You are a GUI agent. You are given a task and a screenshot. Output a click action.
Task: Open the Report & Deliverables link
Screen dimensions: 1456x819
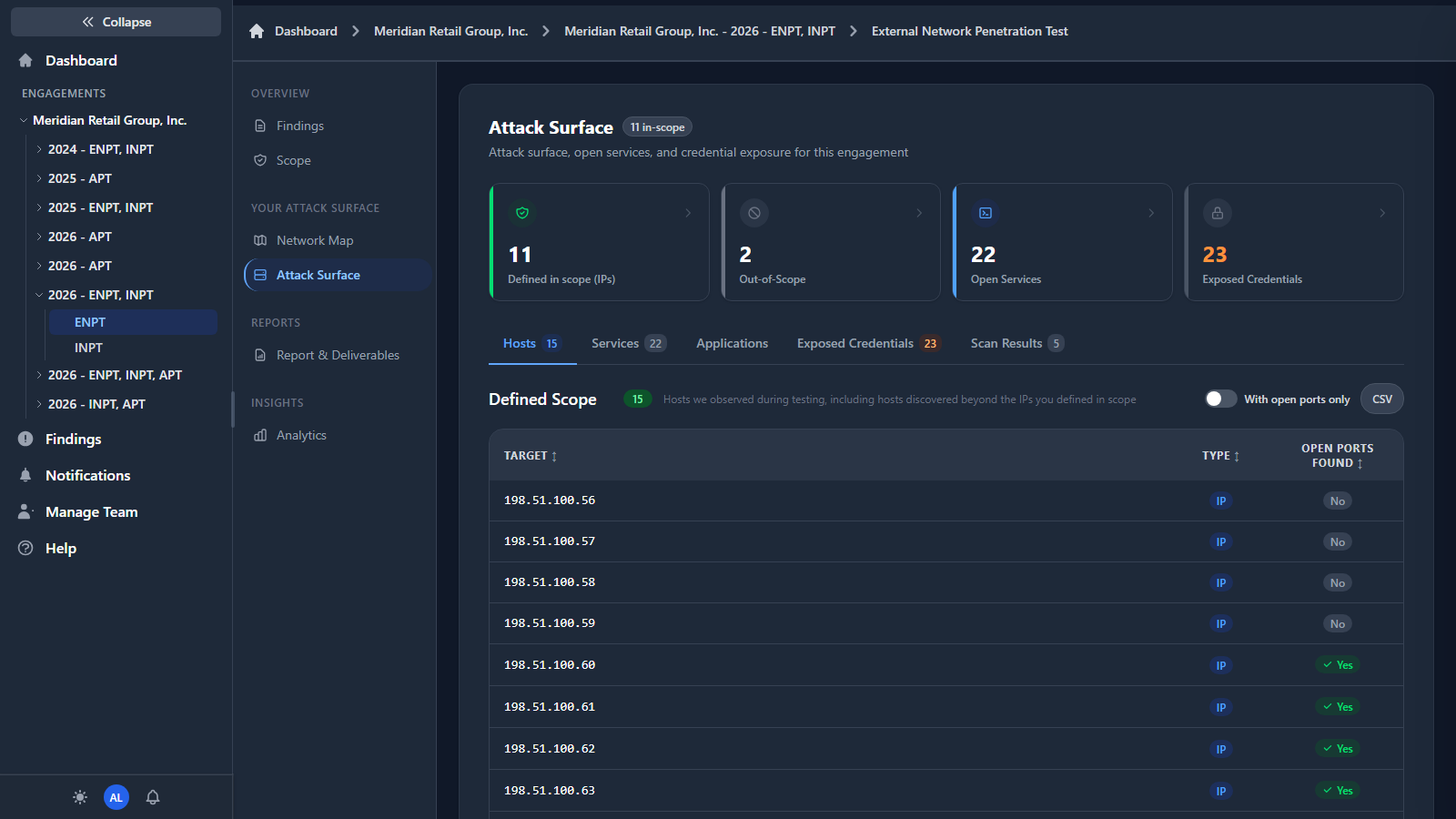tap(338, 355)
